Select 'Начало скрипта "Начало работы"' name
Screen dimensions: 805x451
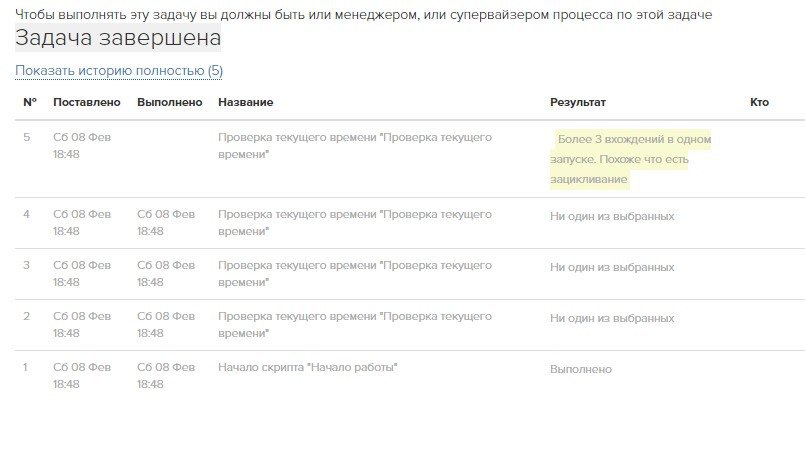click(308, 367)
